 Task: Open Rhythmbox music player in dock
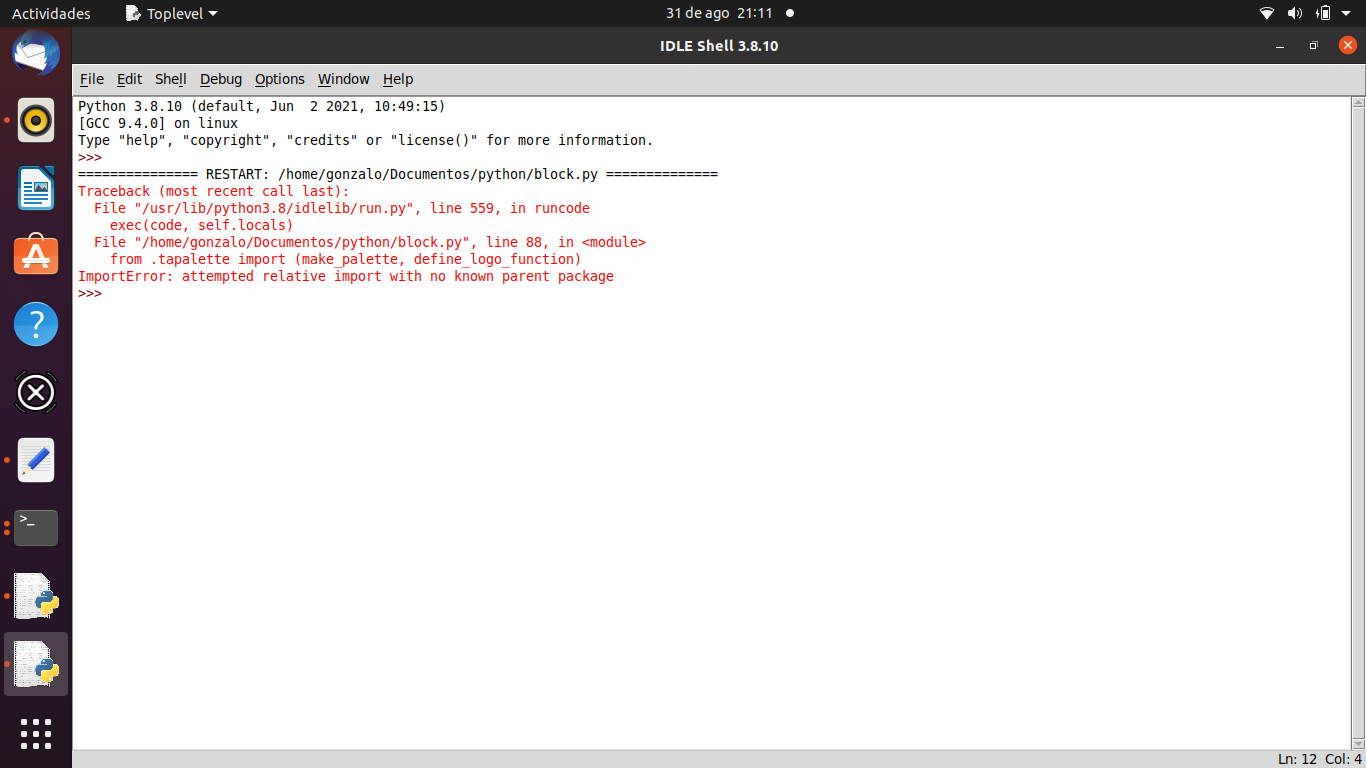pyautogui.click(x=36, y=120)
